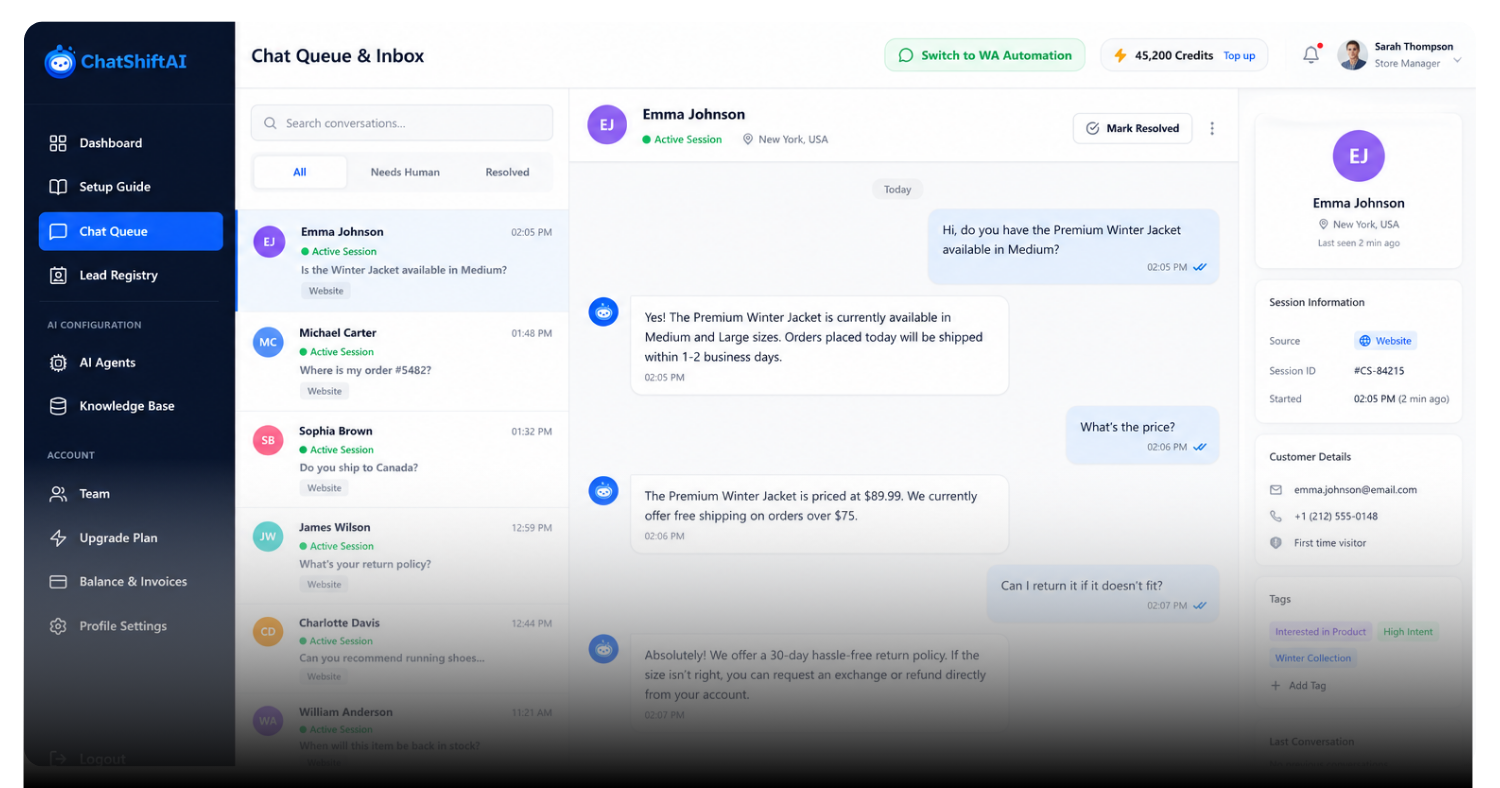The height and width of the screenshot is (788, 1500).
Task: Click the JW avatar of James Wilson
Action: pyautogui.click(x=268, y=537)
